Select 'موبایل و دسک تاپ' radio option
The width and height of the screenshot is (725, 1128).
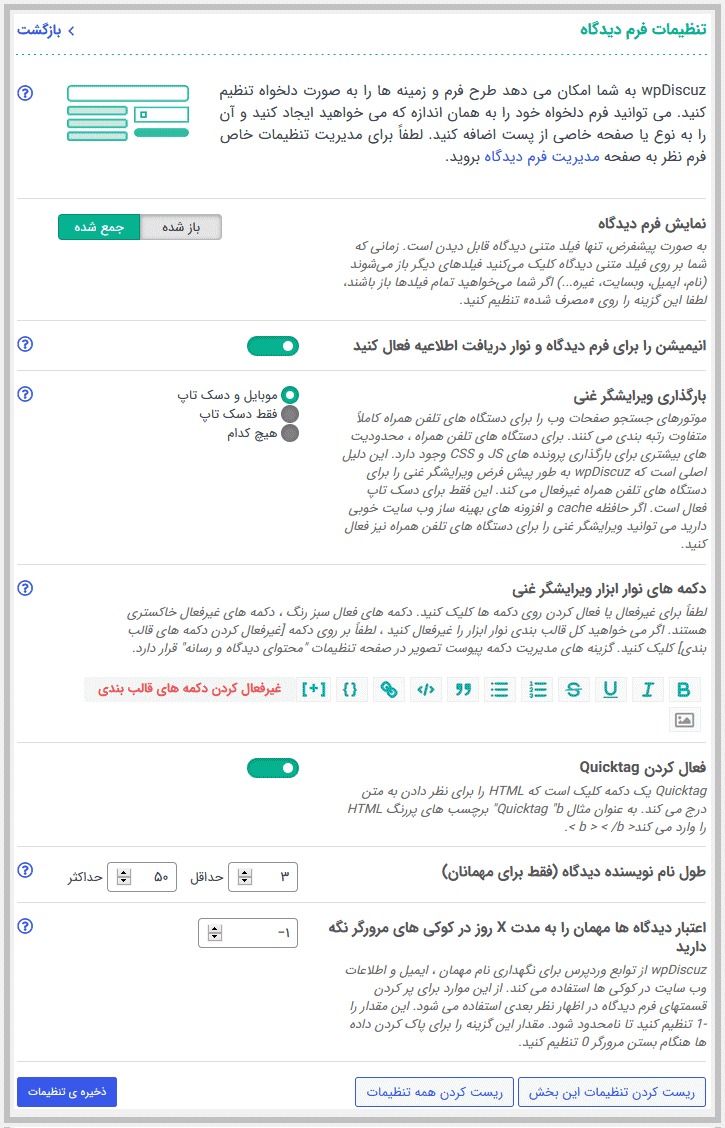tap(290, 395)
